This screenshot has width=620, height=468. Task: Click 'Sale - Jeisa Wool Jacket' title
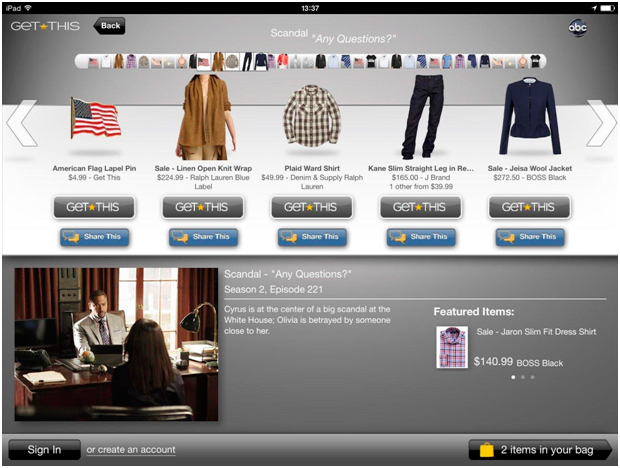(529, 168)
